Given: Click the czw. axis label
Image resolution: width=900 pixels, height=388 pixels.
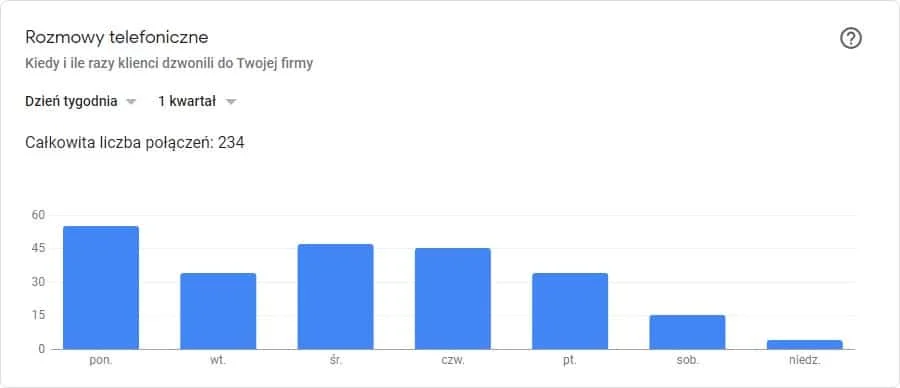Looking at the screenshot, I should point(453,362).
